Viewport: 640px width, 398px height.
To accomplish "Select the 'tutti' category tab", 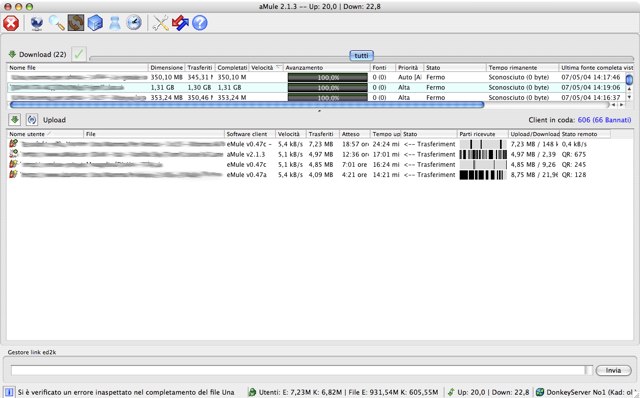I will click(x=361, y=56).
